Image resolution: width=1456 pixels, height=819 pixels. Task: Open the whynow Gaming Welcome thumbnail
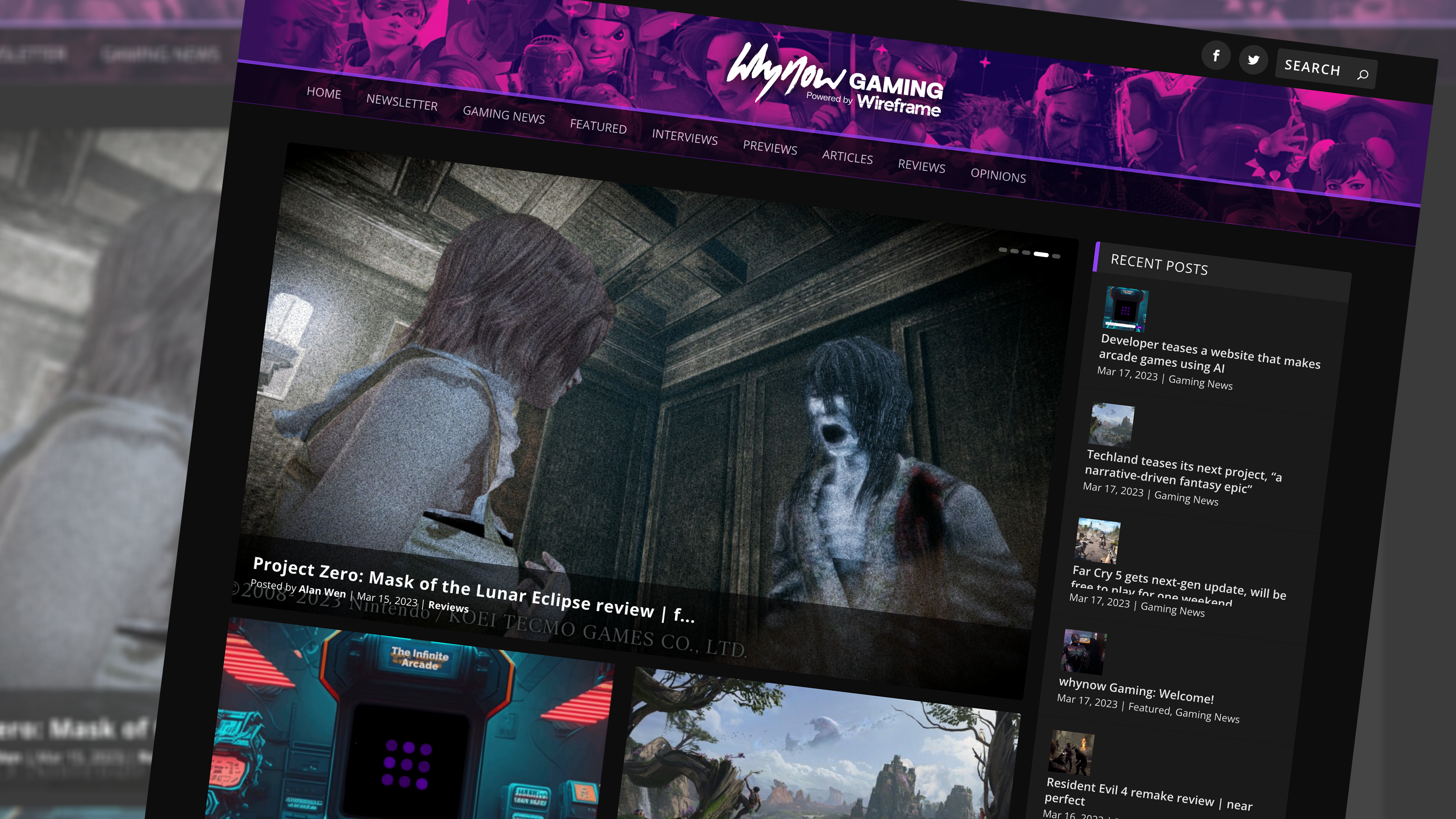(1083, 652)
